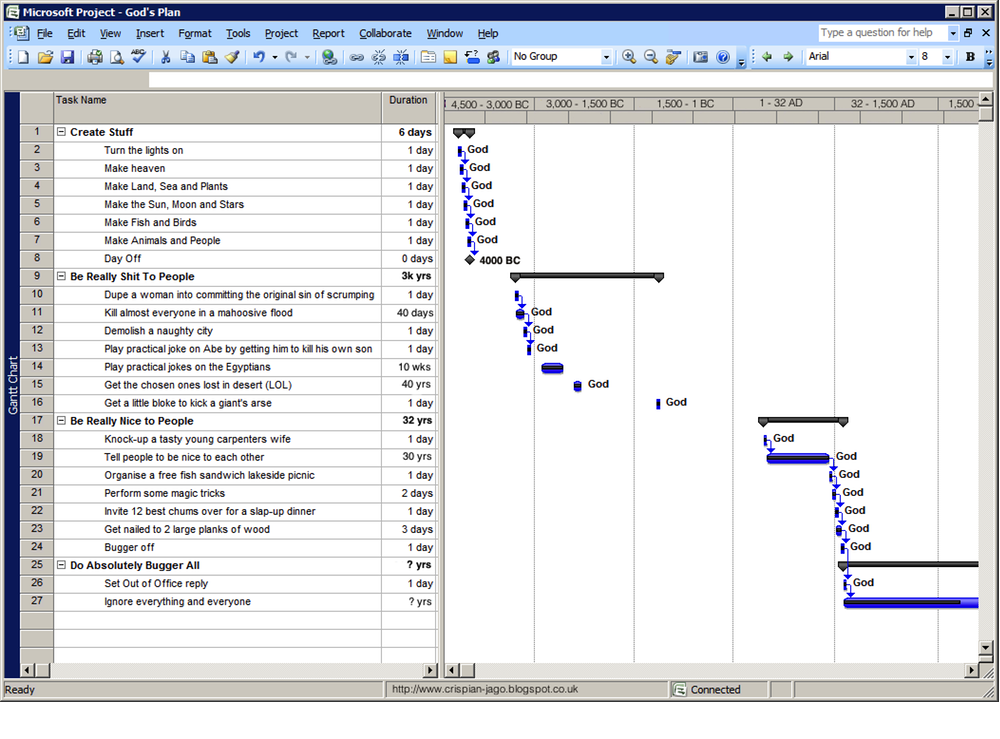This screenshot has width=1000, height=739.
Task: Click the Print icon
Action: (94, 57)
